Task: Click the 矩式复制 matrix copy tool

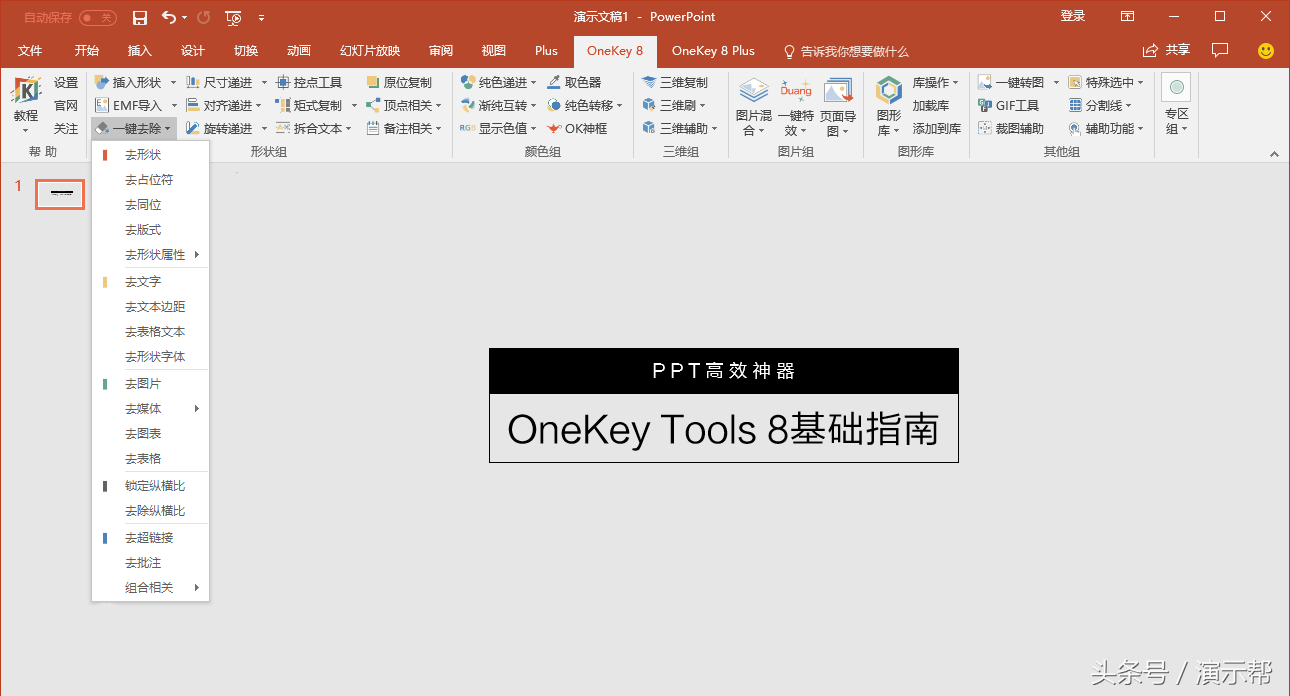Action: pos(309,105)
